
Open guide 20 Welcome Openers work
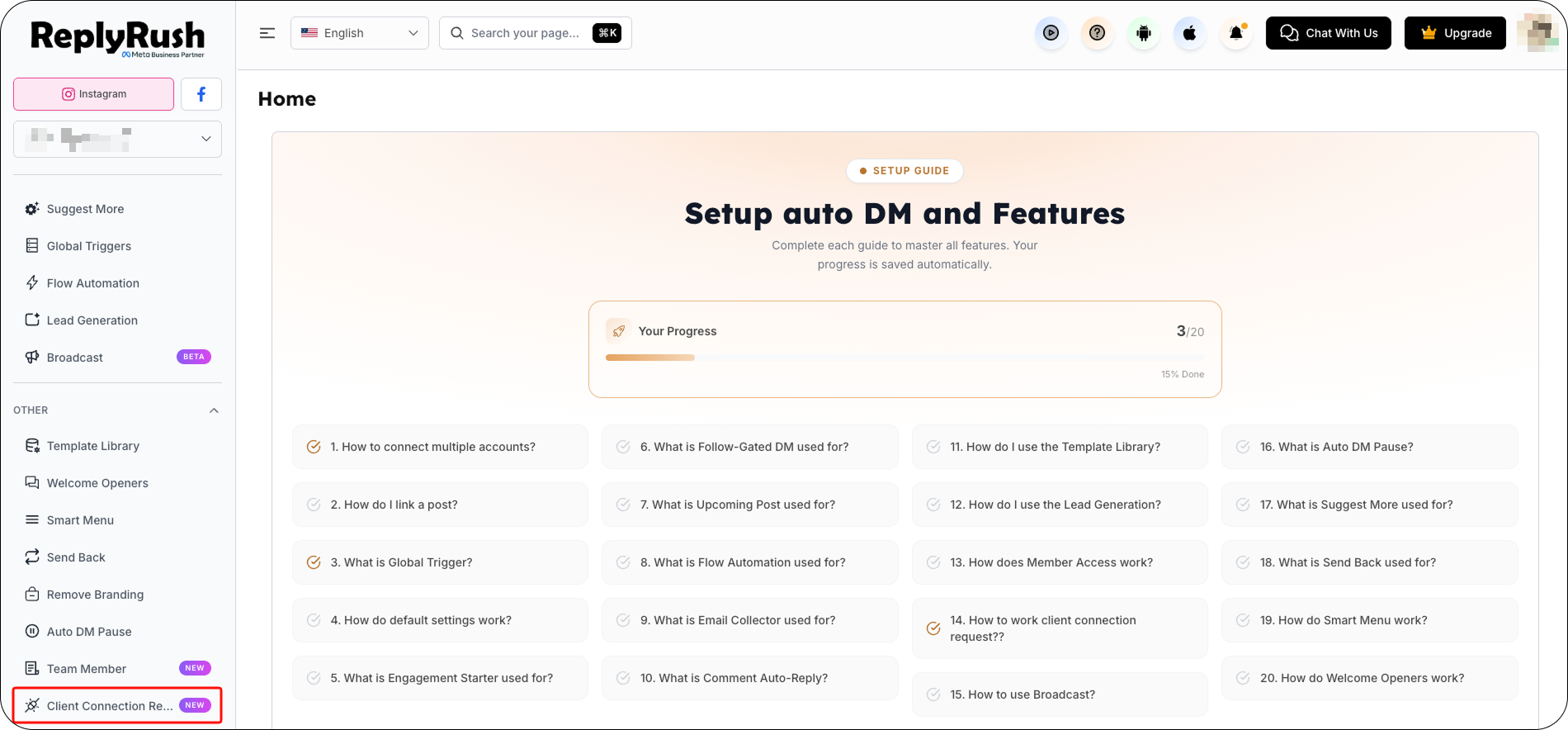point(1370,678)
